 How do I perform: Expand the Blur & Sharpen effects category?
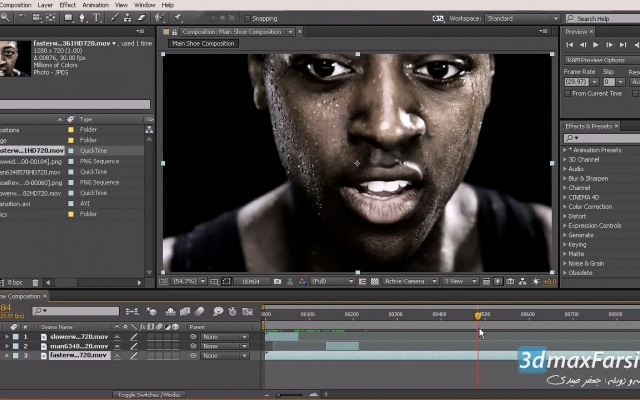(x=565, y=178)
